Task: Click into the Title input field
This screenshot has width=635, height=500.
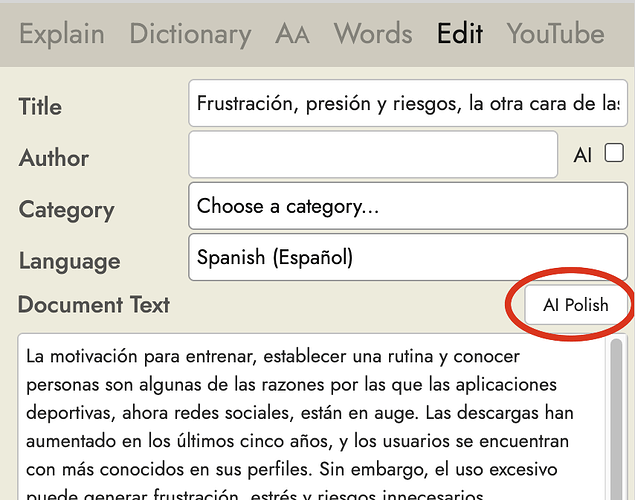Action: 408,103
